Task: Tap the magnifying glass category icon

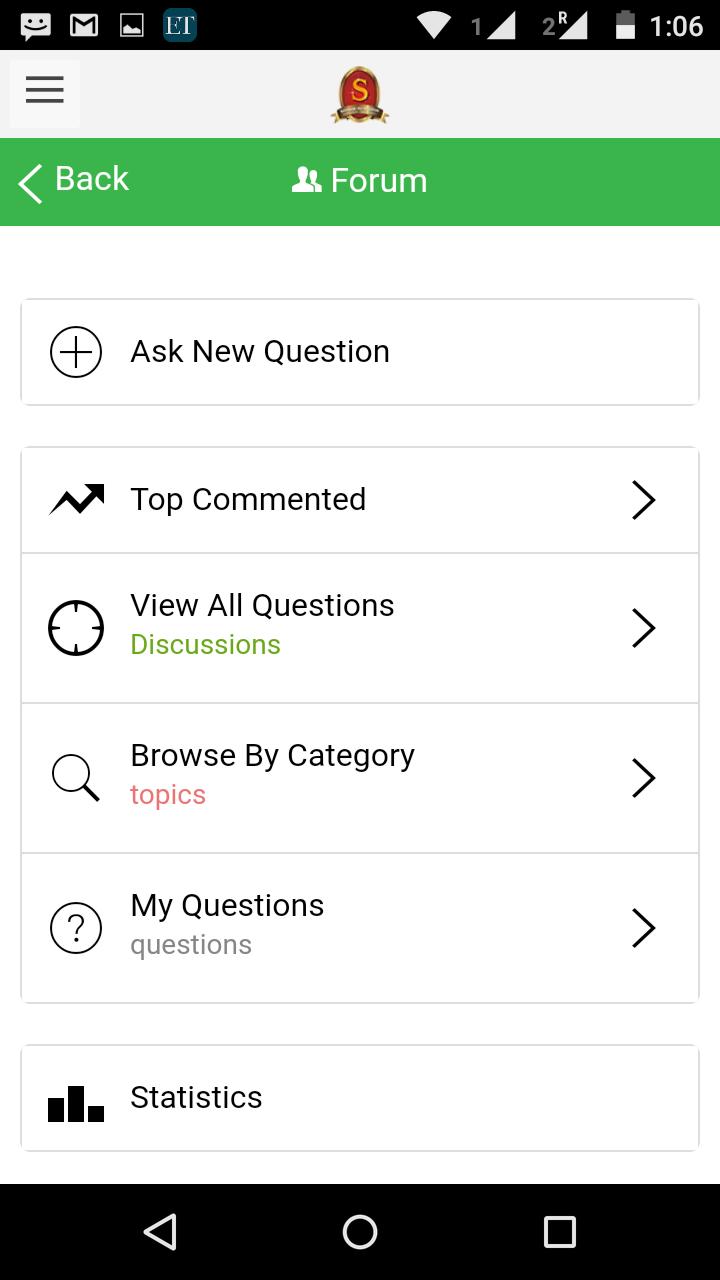Action: [76, 778]
